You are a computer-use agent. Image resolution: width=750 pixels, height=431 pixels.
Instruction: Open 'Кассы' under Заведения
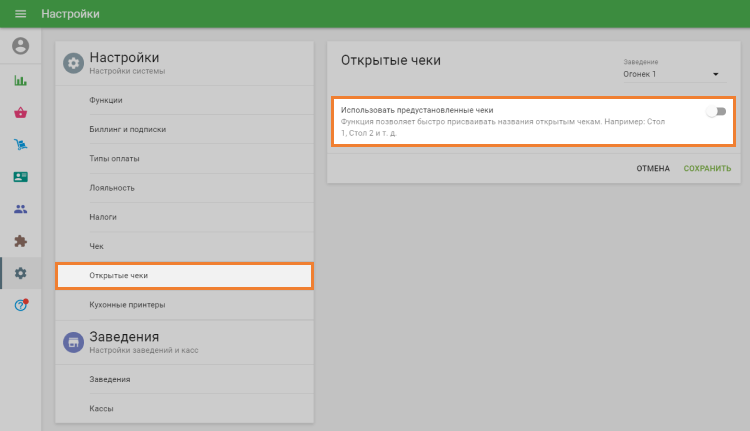[x=101, y=409]
